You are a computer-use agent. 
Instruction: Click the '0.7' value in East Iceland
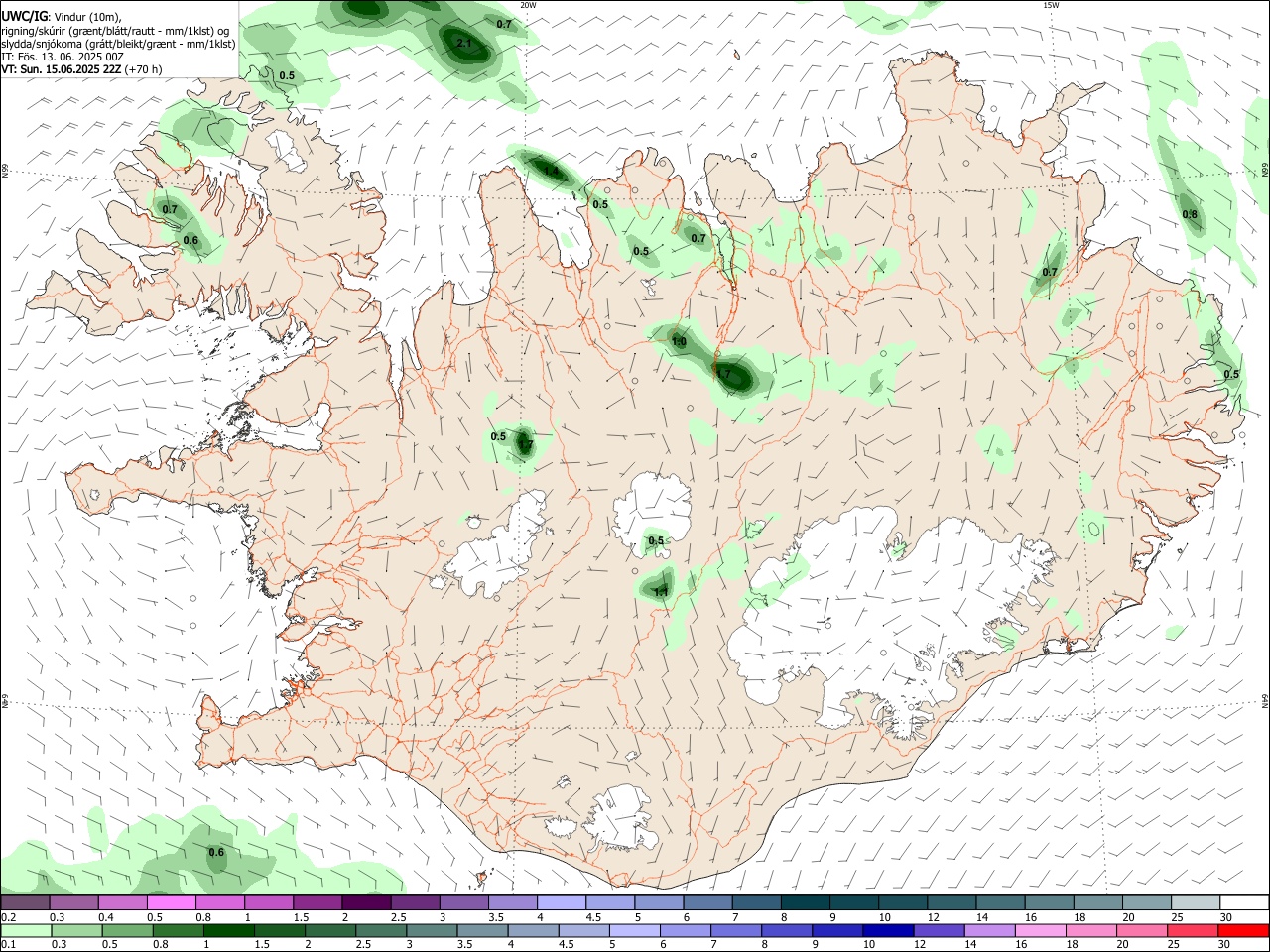tap(1050, 273)
